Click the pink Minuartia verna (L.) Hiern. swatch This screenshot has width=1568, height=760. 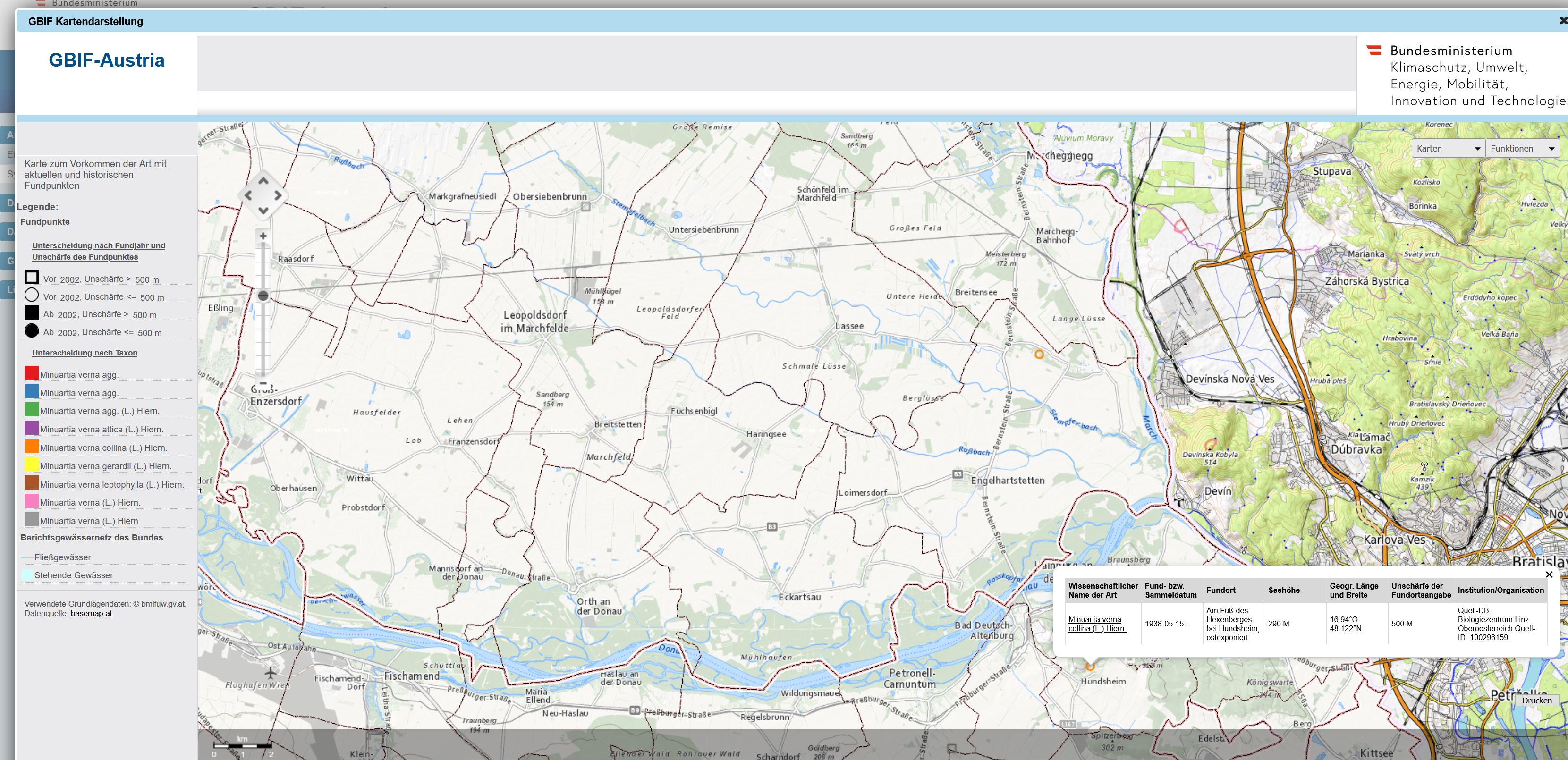pos(32,501)
